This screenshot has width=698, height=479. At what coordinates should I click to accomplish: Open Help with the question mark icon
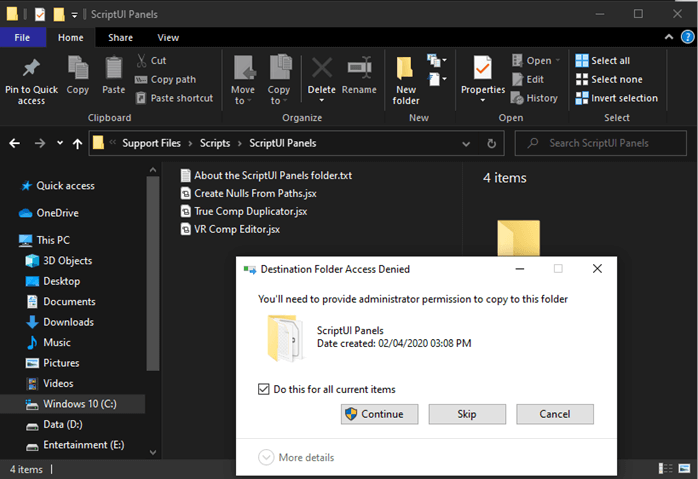[x=688, y=37]
